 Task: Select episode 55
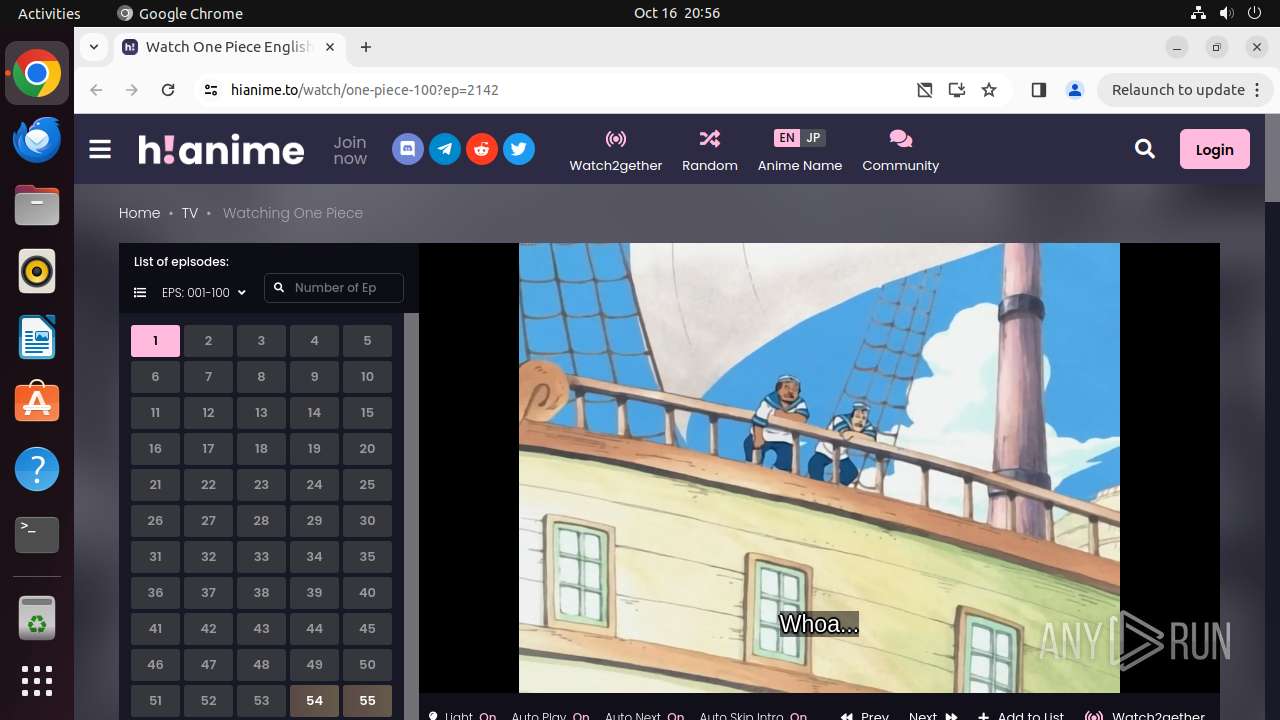pyautogui.click(x=367, y=701)
